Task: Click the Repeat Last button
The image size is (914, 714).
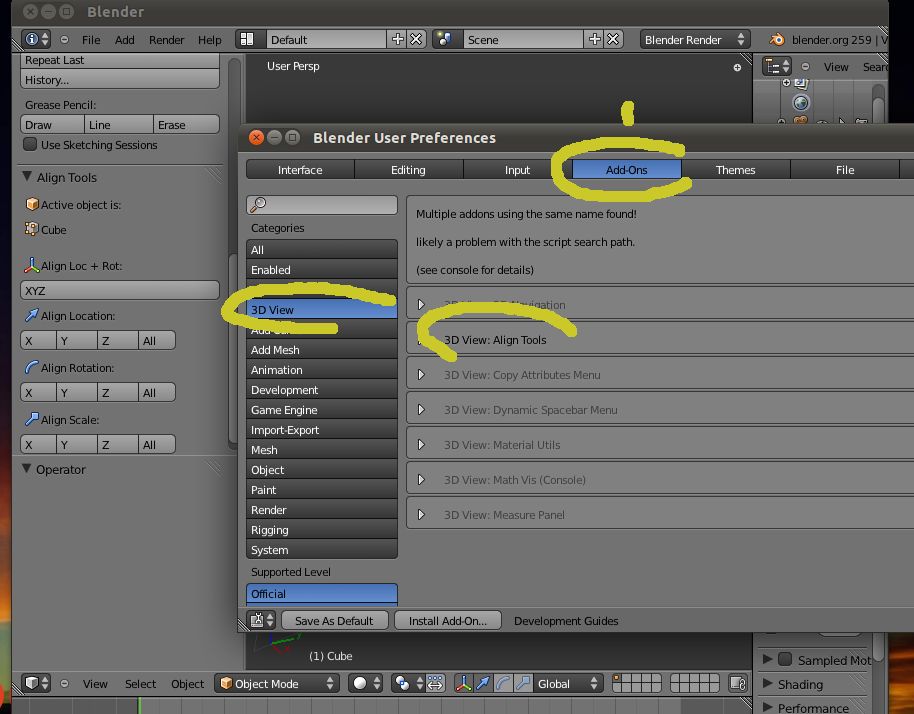Action: pyautogui.click(x=120, y=60)
